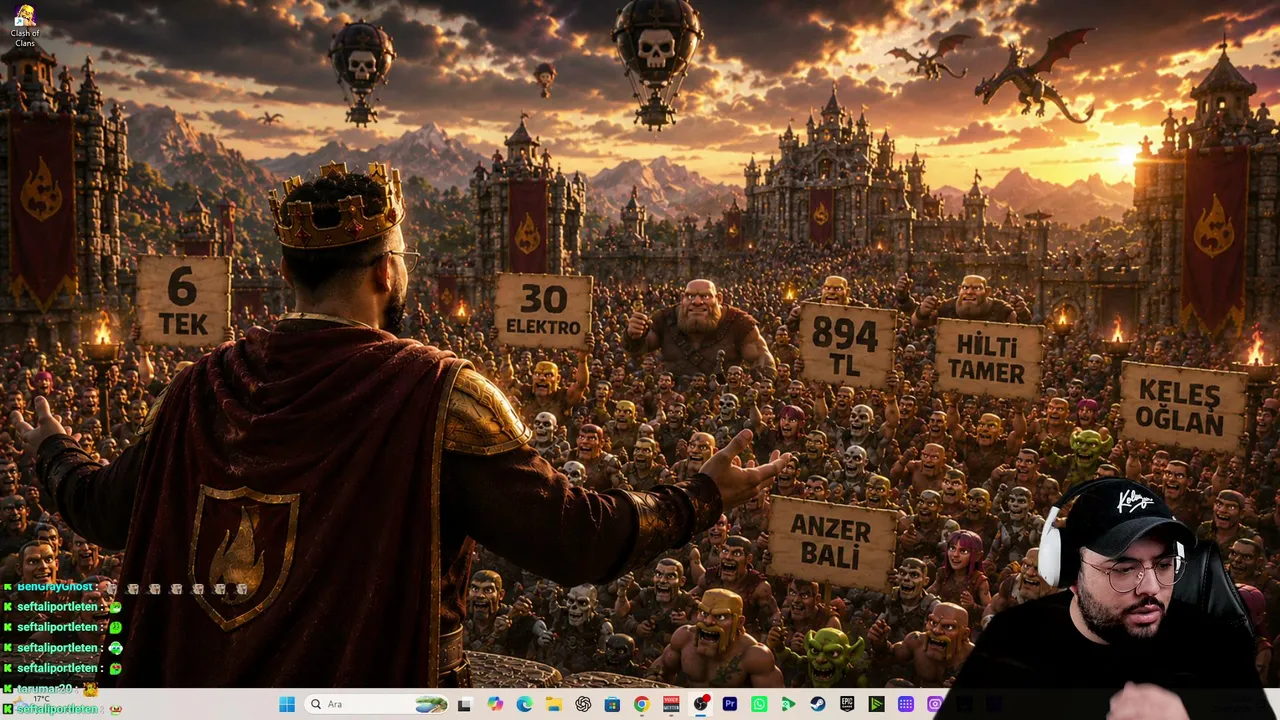The height and width of the screenshot is (720, 1280).
Task: Open the Clash of Clans desktop shortcut
Action: coord(25,26)
